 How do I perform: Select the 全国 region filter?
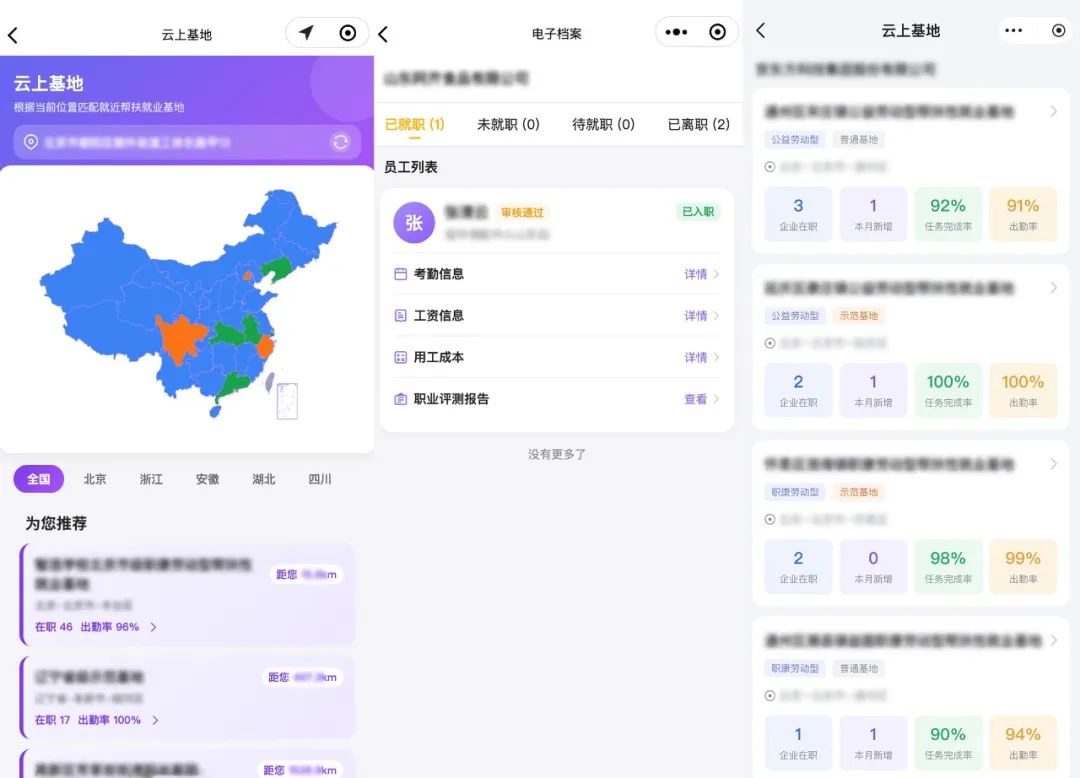[39, 479]
